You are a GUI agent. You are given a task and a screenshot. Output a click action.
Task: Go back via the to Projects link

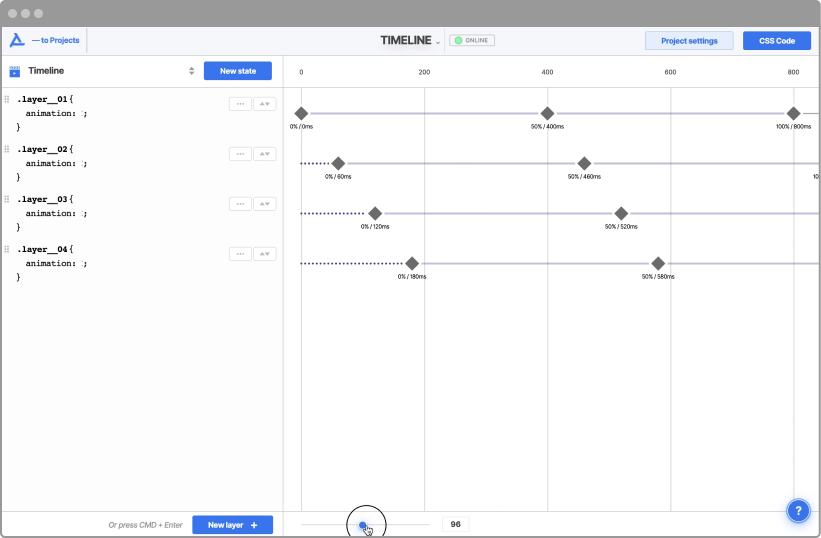tap(56, 40)
